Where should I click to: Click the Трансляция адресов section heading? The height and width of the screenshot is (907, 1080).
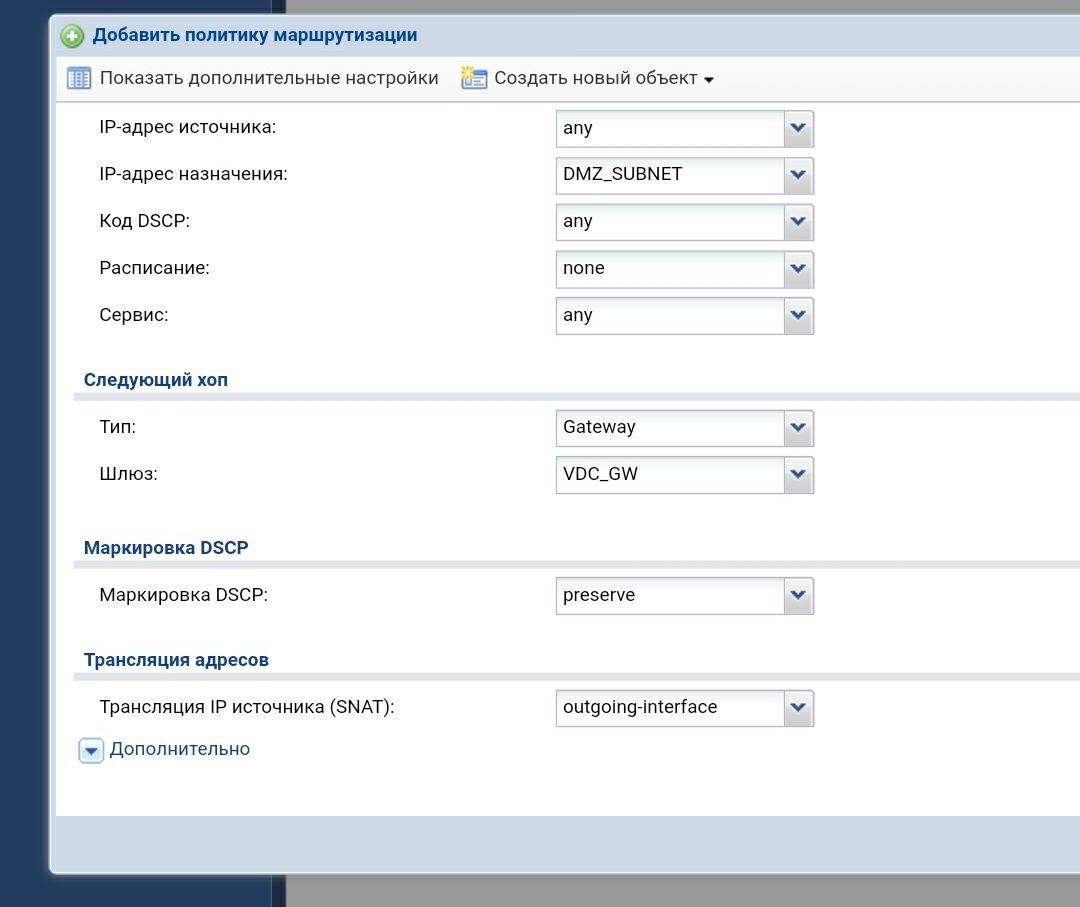[x=176, y=660]
